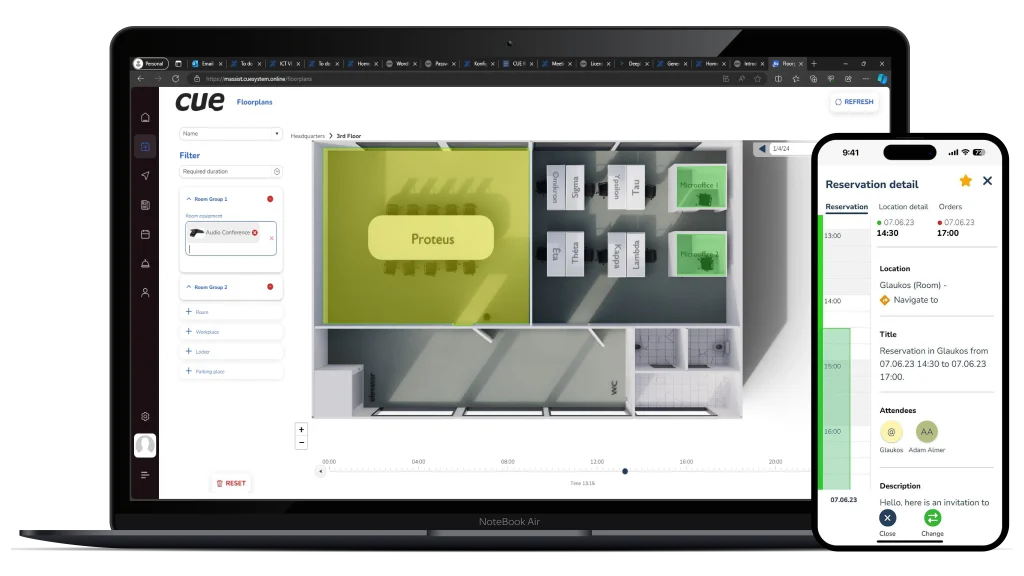Zoom in on floorplan with plus button
The image size is (1024, 576).
[301, 429]
